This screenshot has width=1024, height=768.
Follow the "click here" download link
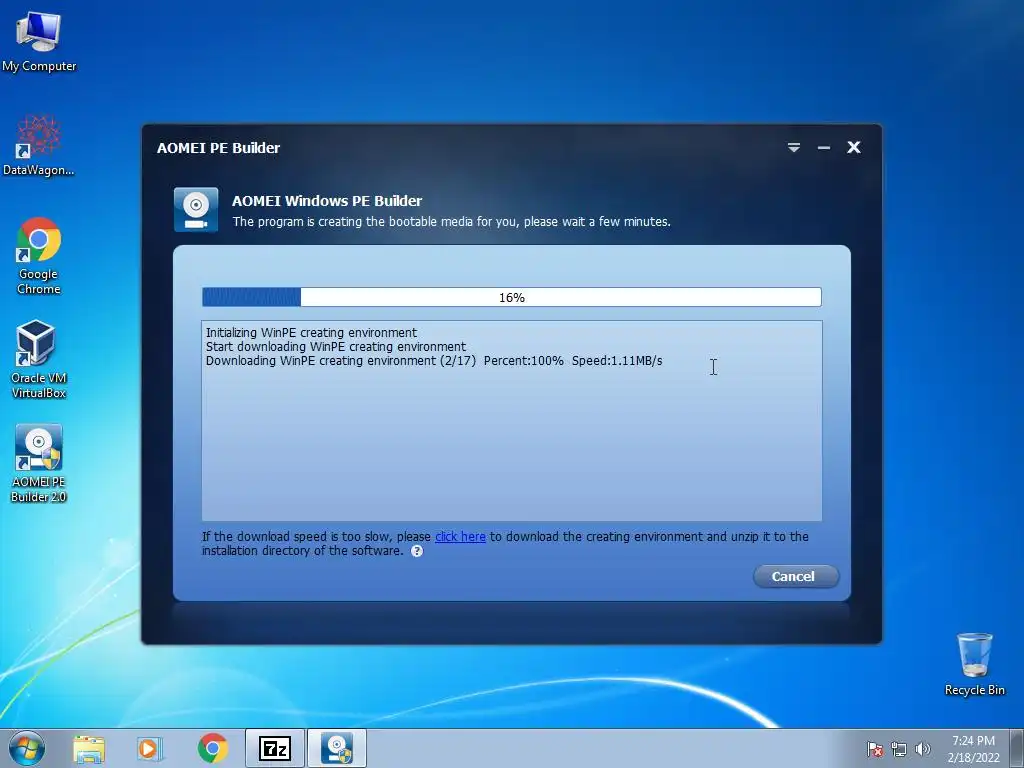click(460, 537)
